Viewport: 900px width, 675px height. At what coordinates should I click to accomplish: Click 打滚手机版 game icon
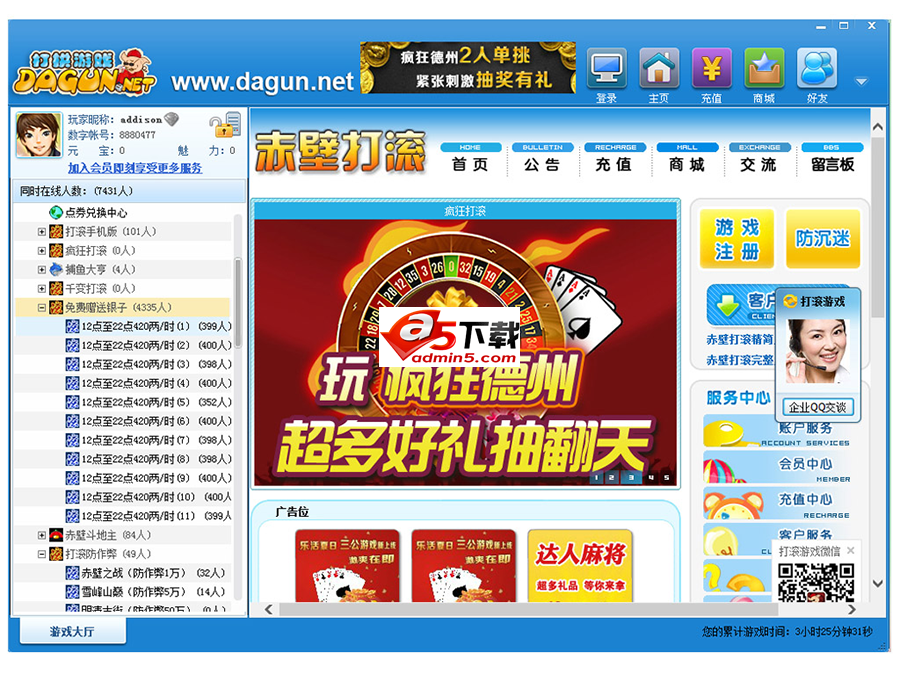coord(56,232)
